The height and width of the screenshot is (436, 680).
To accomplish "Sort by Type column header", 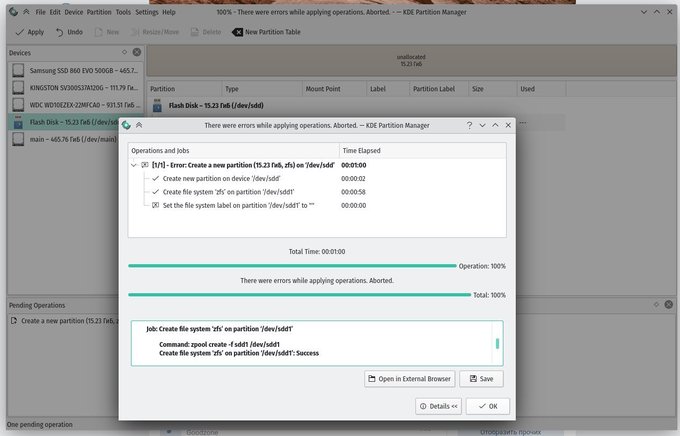I will [x=262, y=89].
